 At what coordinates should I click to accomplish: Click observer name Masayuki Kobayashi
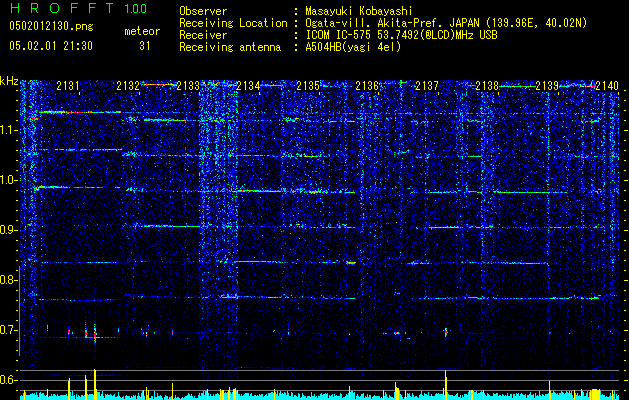358,11
